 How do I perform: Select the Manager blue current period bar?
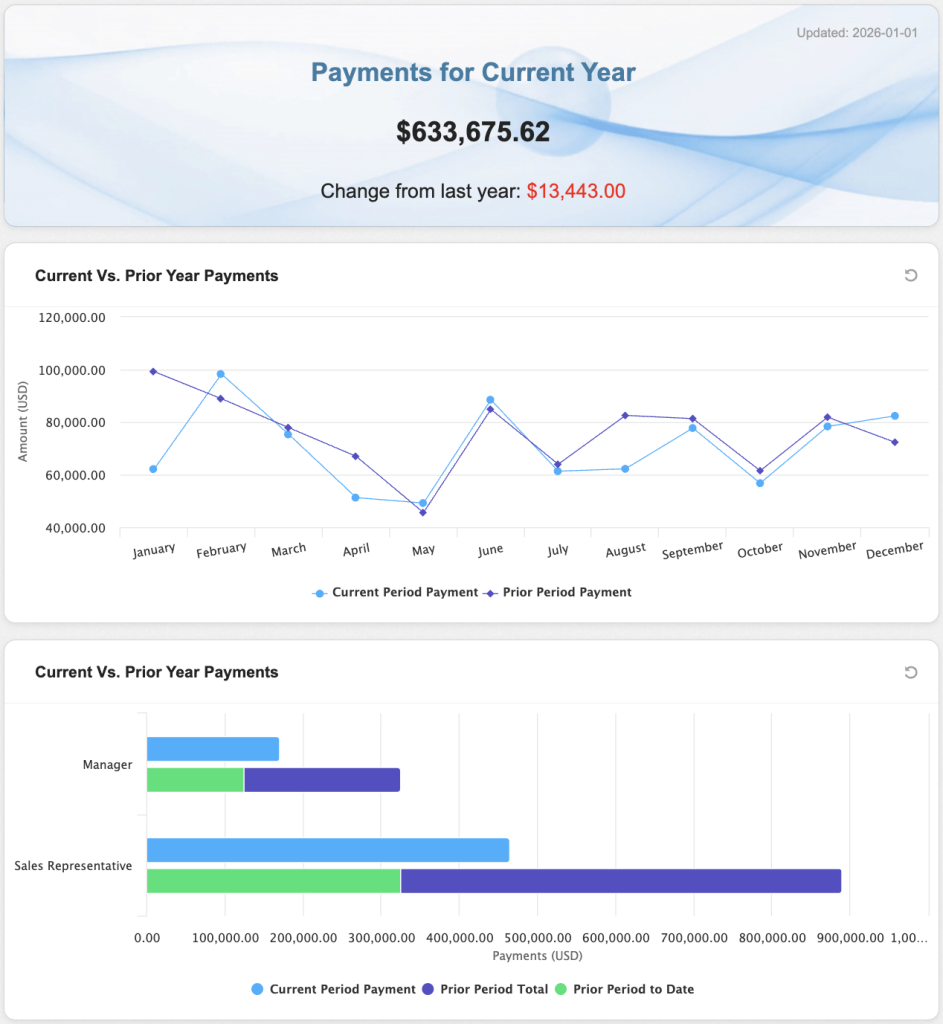(x=212, y=749)
